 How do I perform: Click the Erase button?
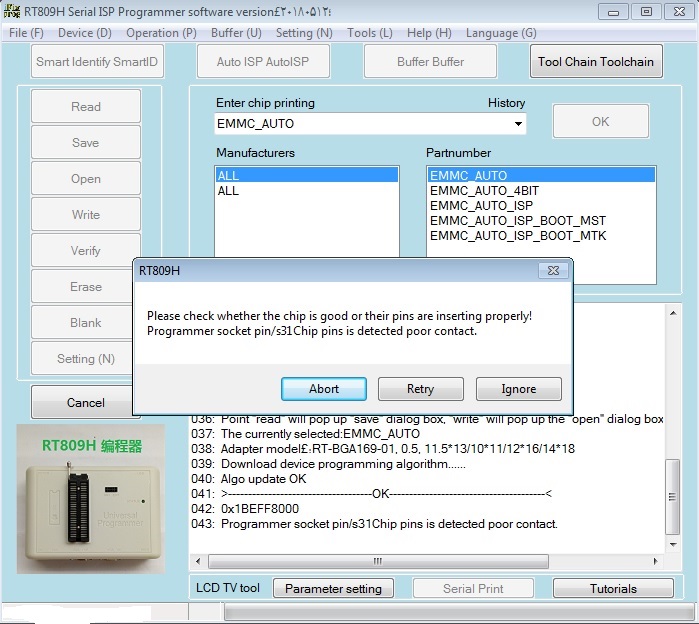coord(82,287)
